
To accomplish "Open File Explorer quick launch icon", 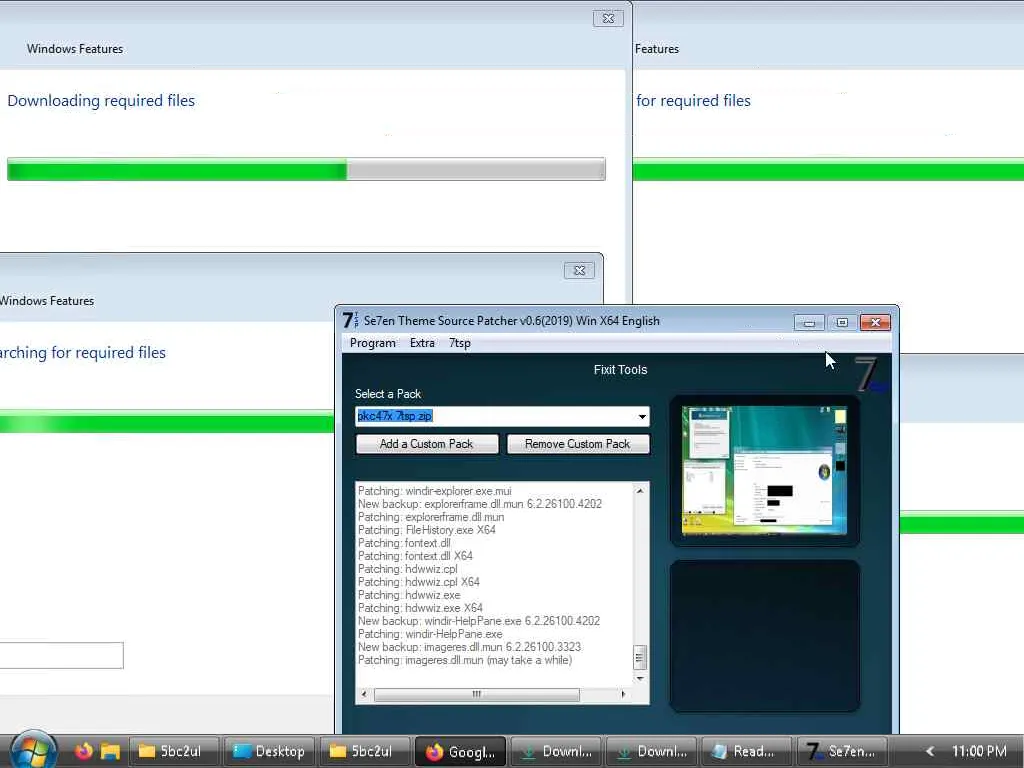I will click(x=110, y=751).
